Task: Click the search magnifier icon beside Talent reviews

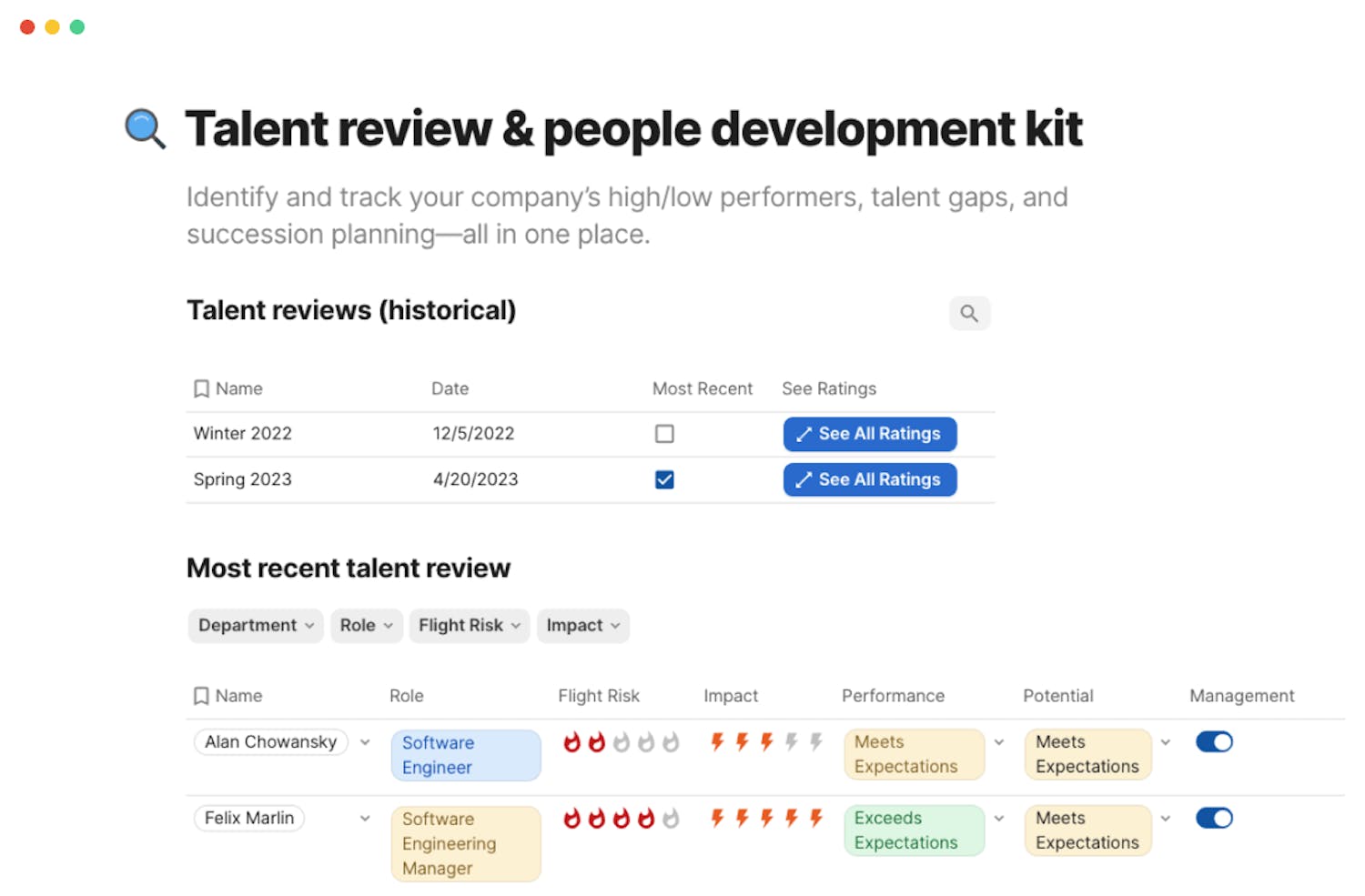Action: tap(969, 314)
